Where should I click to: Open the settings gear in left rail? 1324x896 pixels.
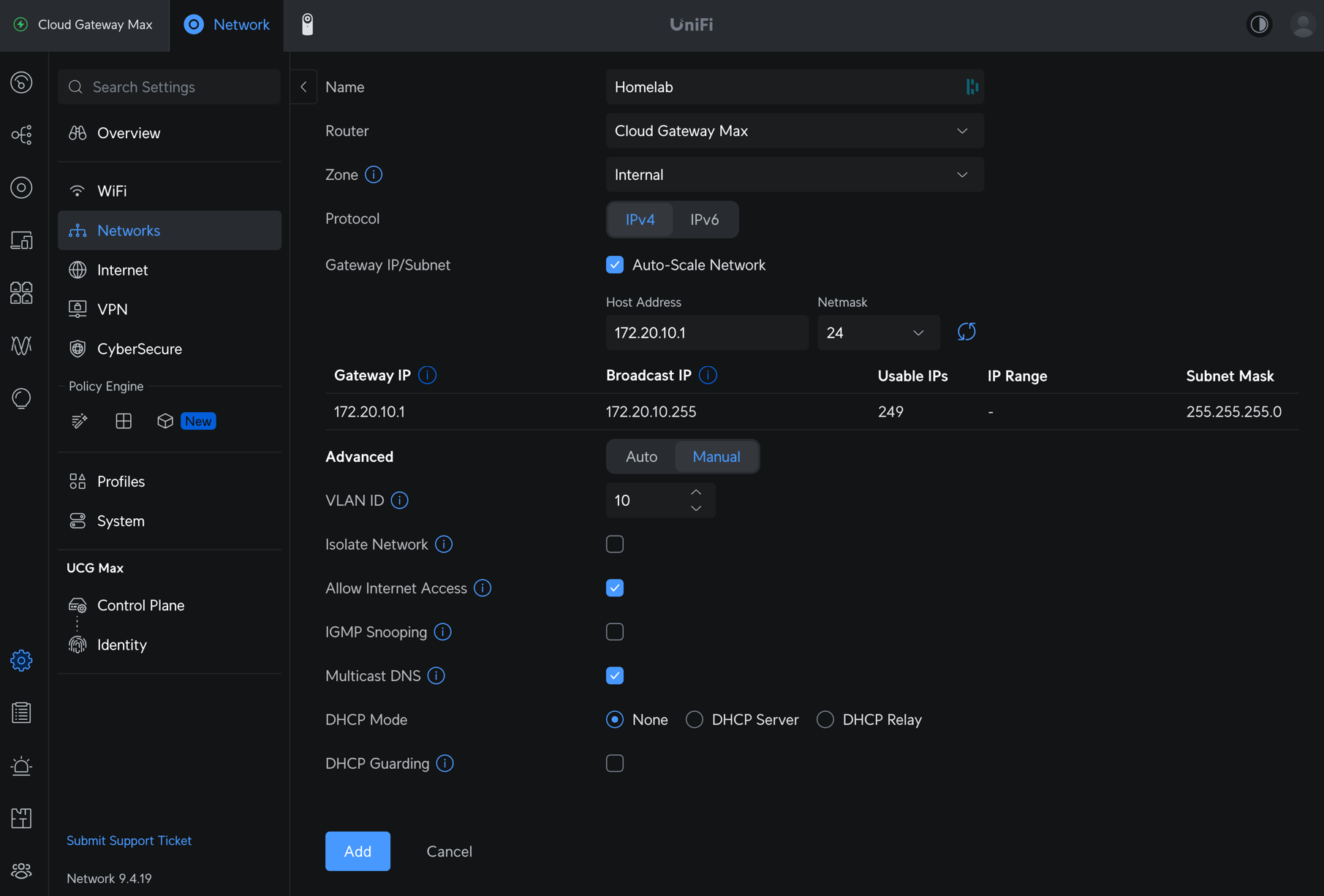pos(21,661)
